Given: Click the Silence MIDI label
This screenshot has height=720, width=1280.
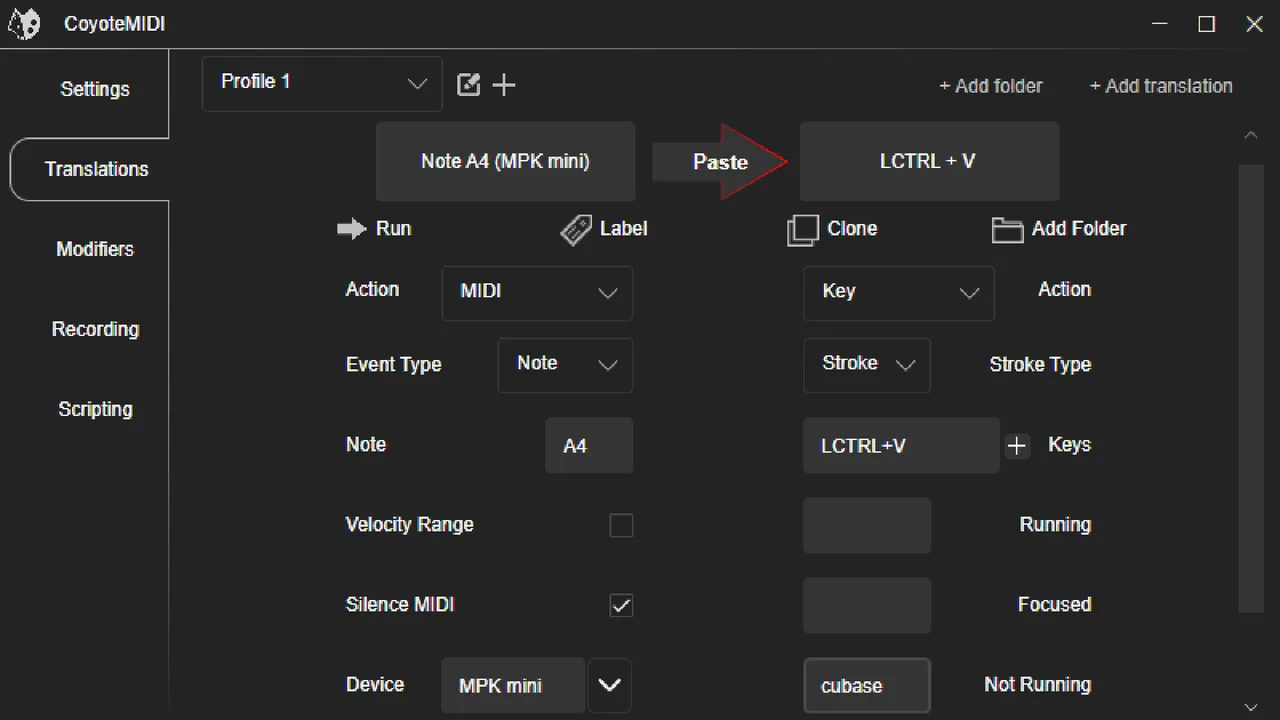Looking at the screenshot, I should point(400,605).
